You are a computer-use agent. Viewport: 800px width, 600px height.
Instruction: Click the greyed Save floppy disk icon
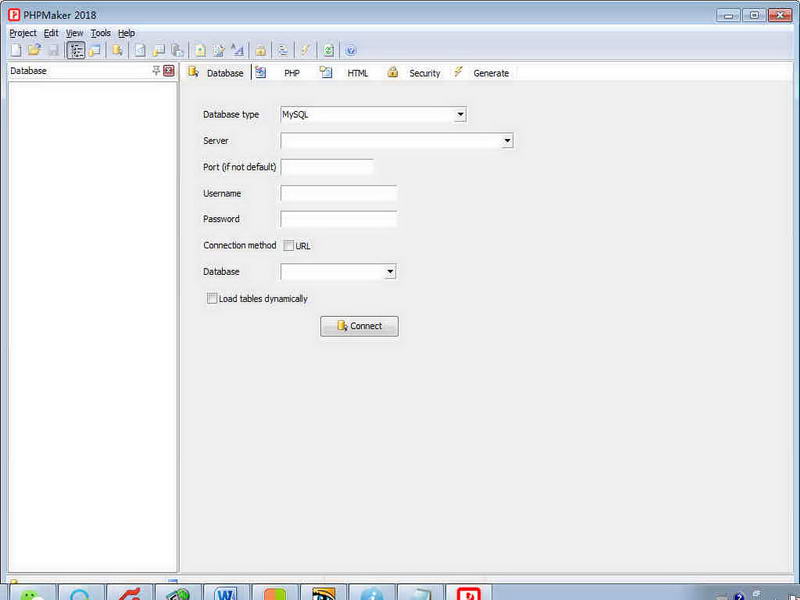tap(53, 50)
